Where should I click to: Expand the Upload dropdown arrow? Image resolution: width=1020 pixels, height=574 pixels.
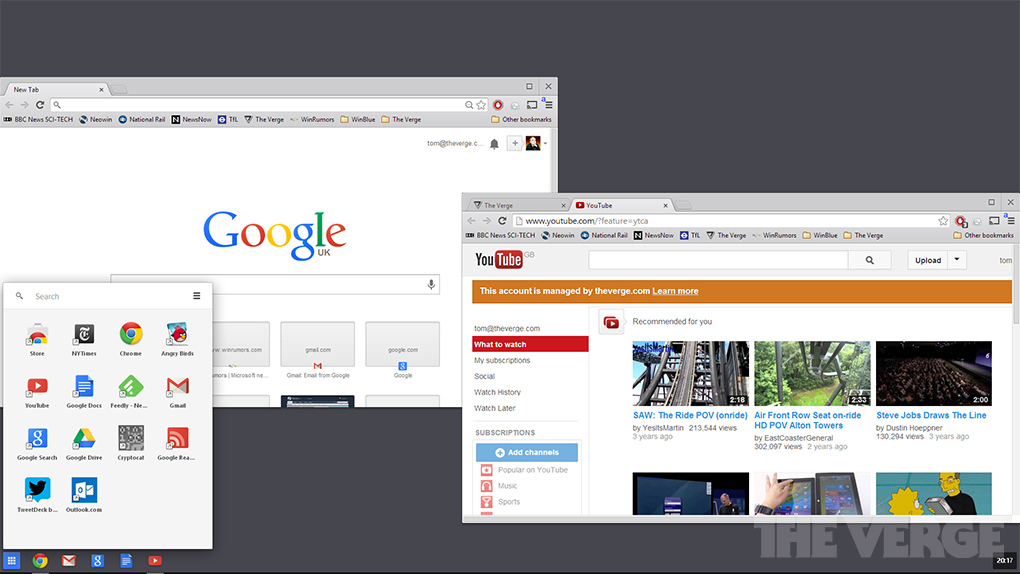[957, 260]
